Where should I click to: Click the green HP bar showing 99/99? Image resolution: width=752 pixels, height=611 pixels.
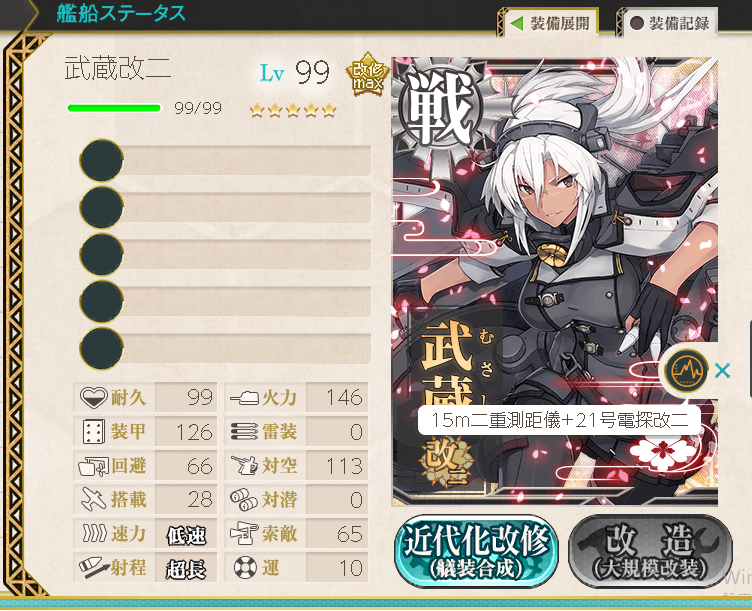tap(114, 108)
